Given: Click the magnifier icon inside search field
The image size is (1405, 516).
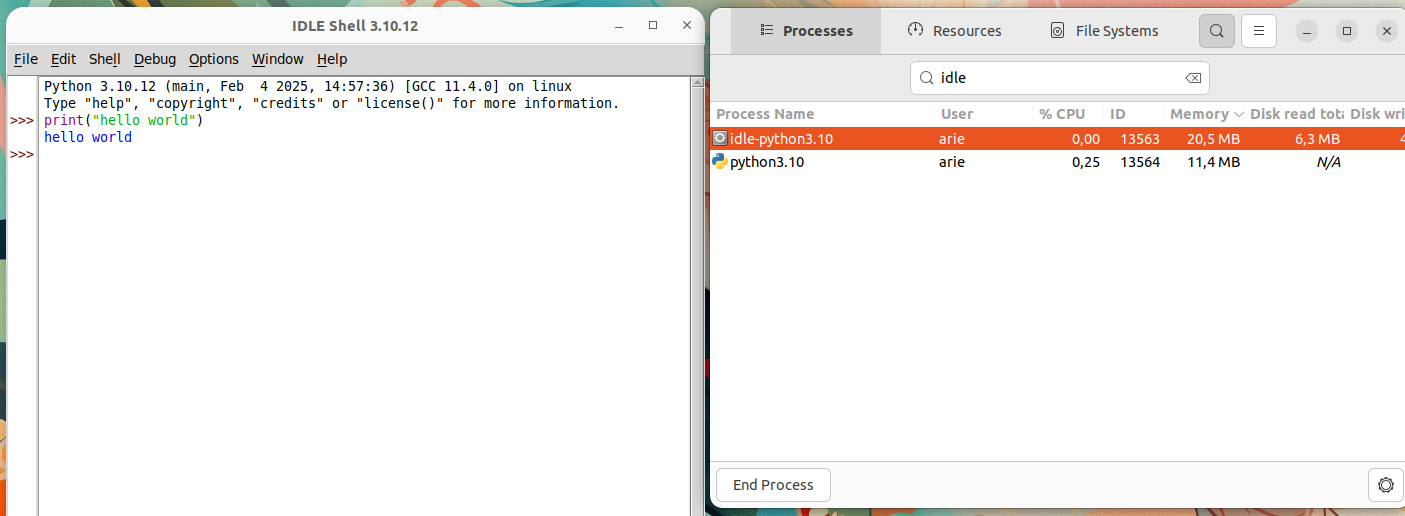Looking at the screenshot, I should coord(927,78).
